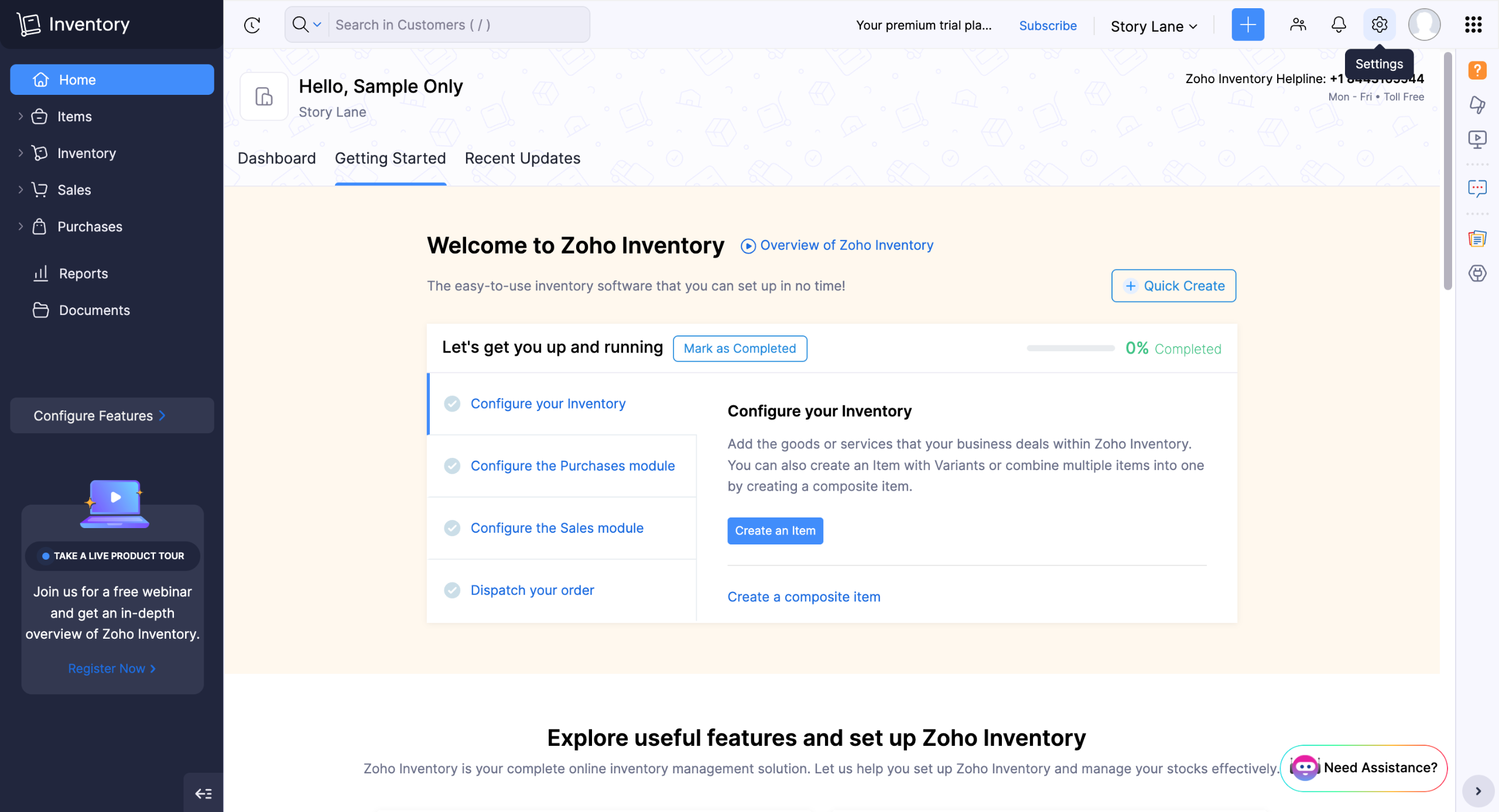1499x812 pixels.
Task: Open the search scope dropdown arrow
Action: pyautogui.click(x=317, y=25)
